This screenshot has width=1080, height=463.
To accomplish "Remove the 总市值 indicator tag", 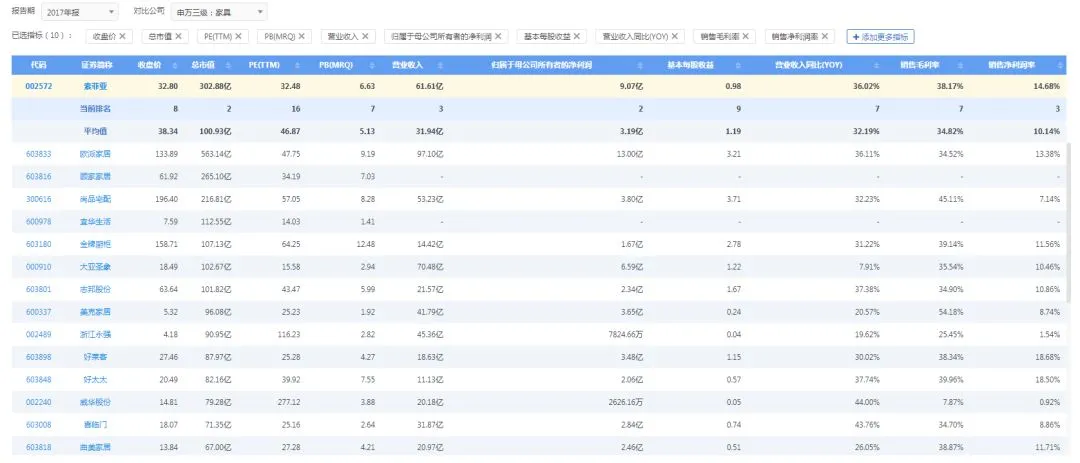I will pos(178,37).
